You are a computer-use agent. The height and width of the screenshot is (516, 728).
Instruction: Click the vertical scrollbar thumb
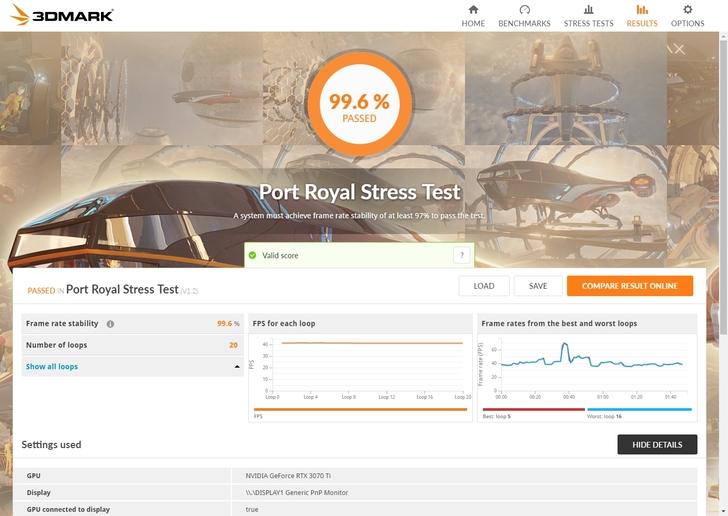coord(723,186)
